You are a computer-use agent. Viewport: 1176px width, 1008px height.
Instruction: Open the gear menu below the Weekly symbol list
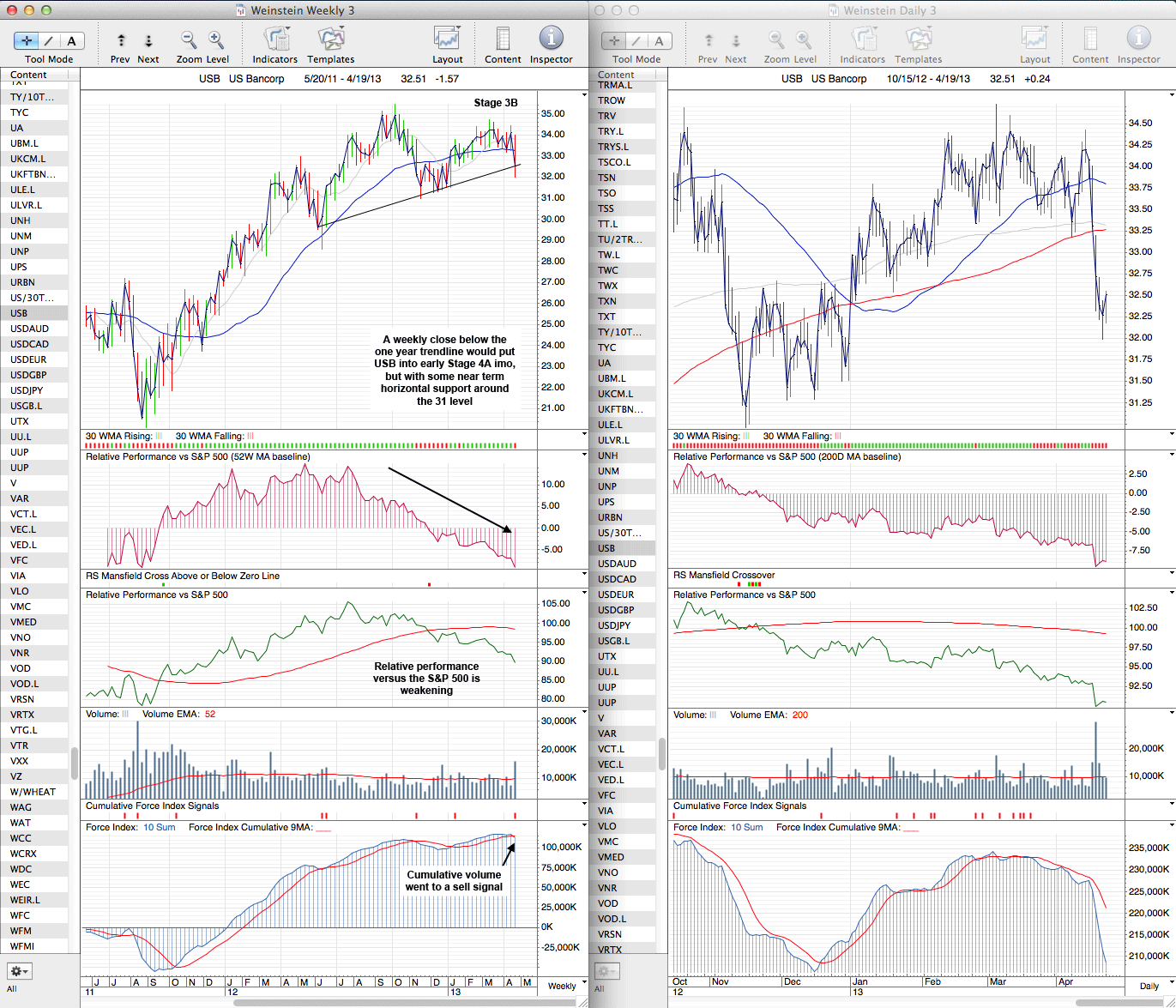(20, 971)
